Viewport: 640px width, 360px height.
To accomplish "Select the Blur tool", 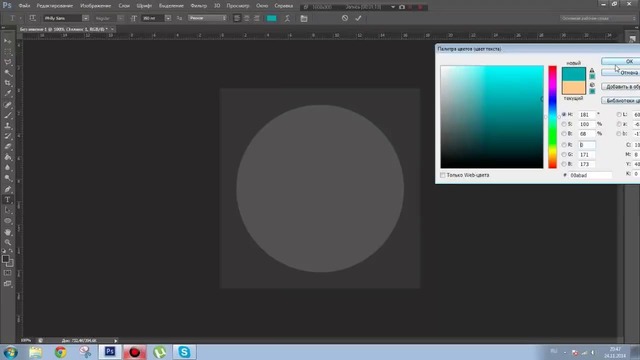I will tap(8, 168).
